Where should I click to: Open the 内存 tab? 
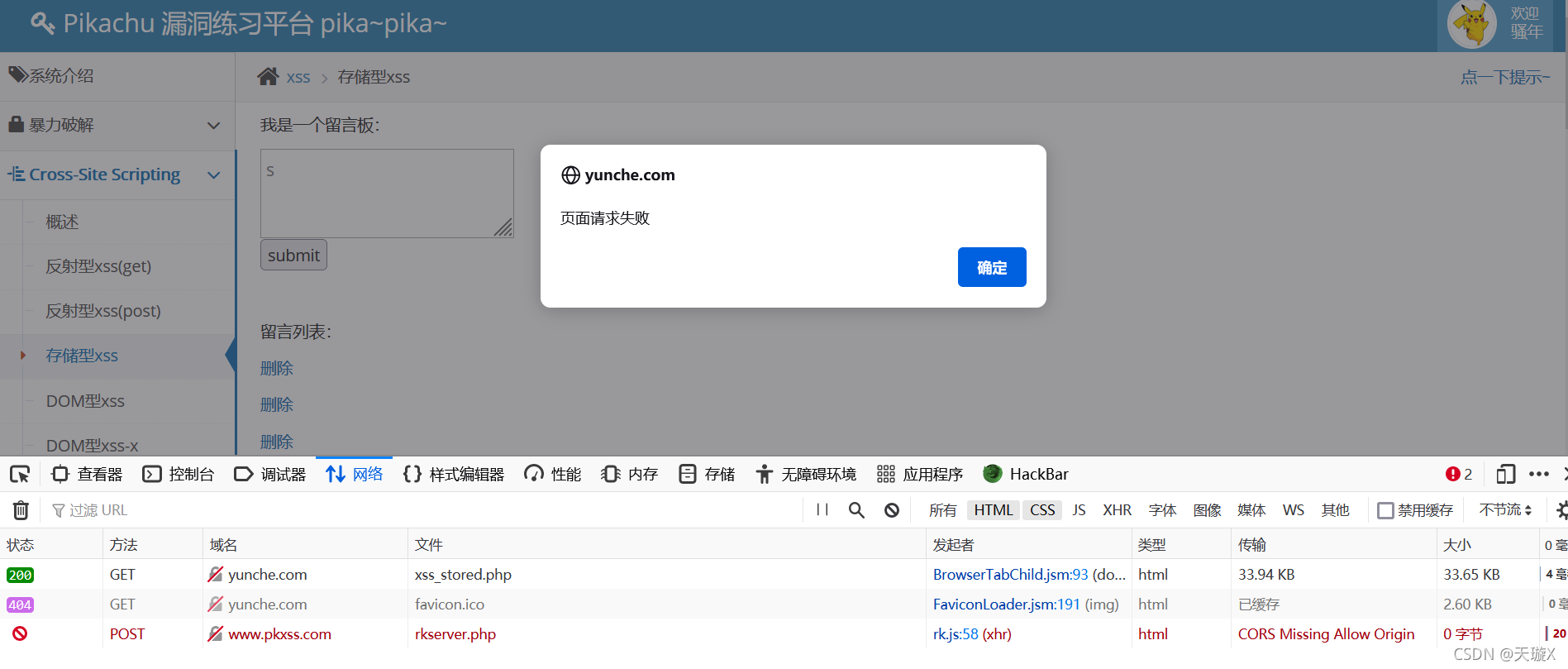coord(629,474)
